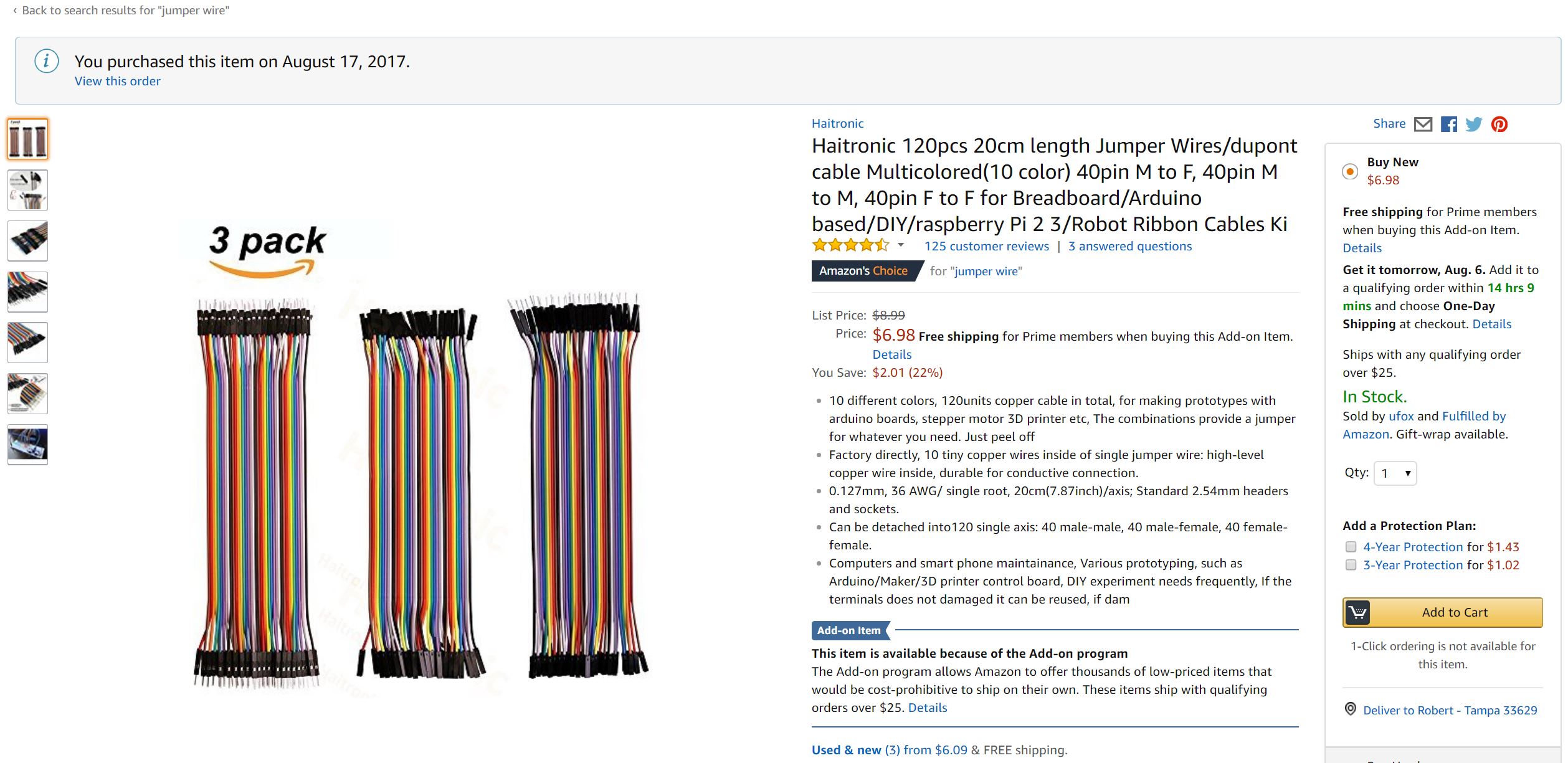Pin product on Pinterest

pos(1499,125)
